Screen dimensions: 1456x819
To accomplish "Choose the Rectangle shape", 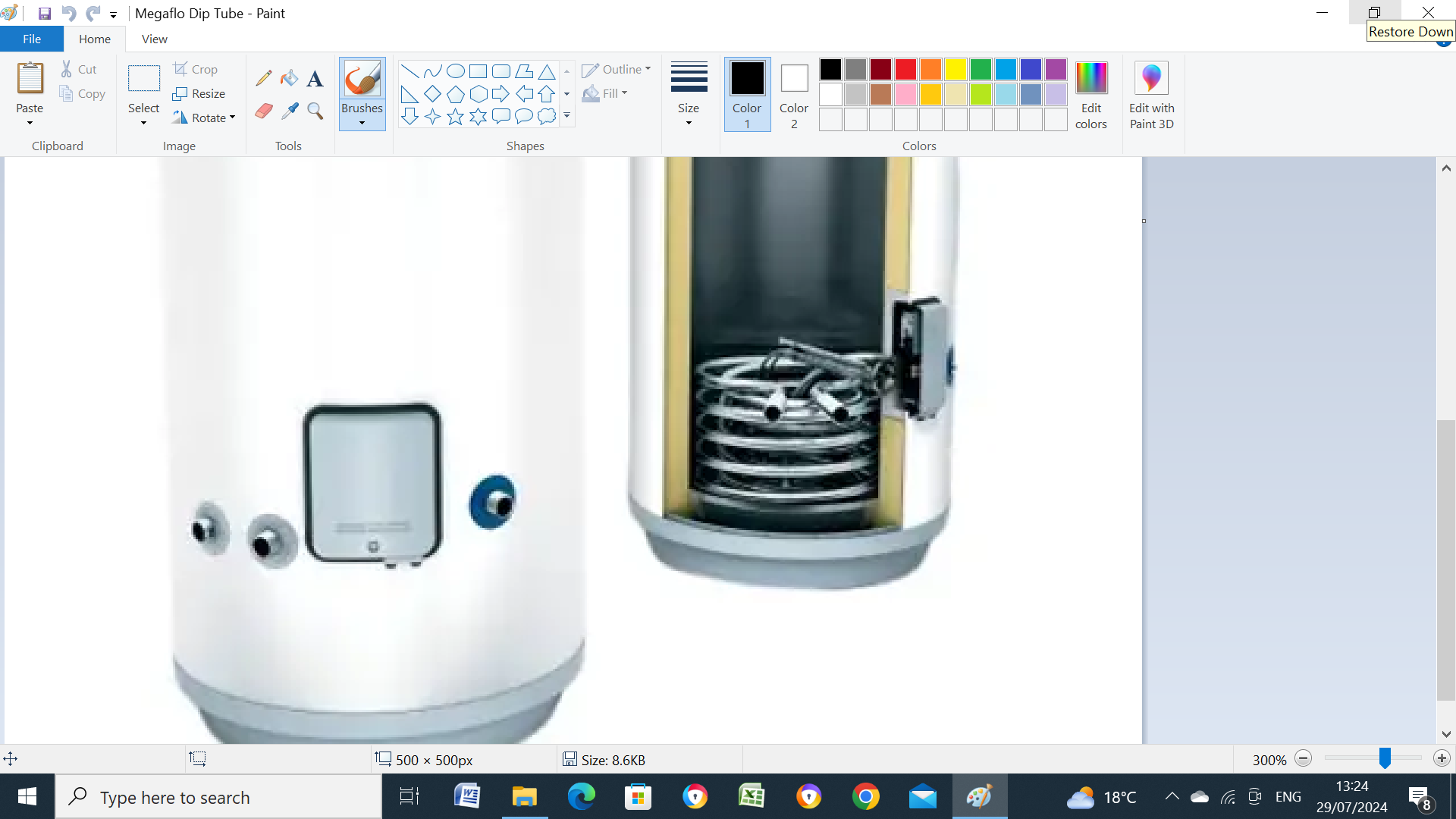I will (x=478, y=72).
